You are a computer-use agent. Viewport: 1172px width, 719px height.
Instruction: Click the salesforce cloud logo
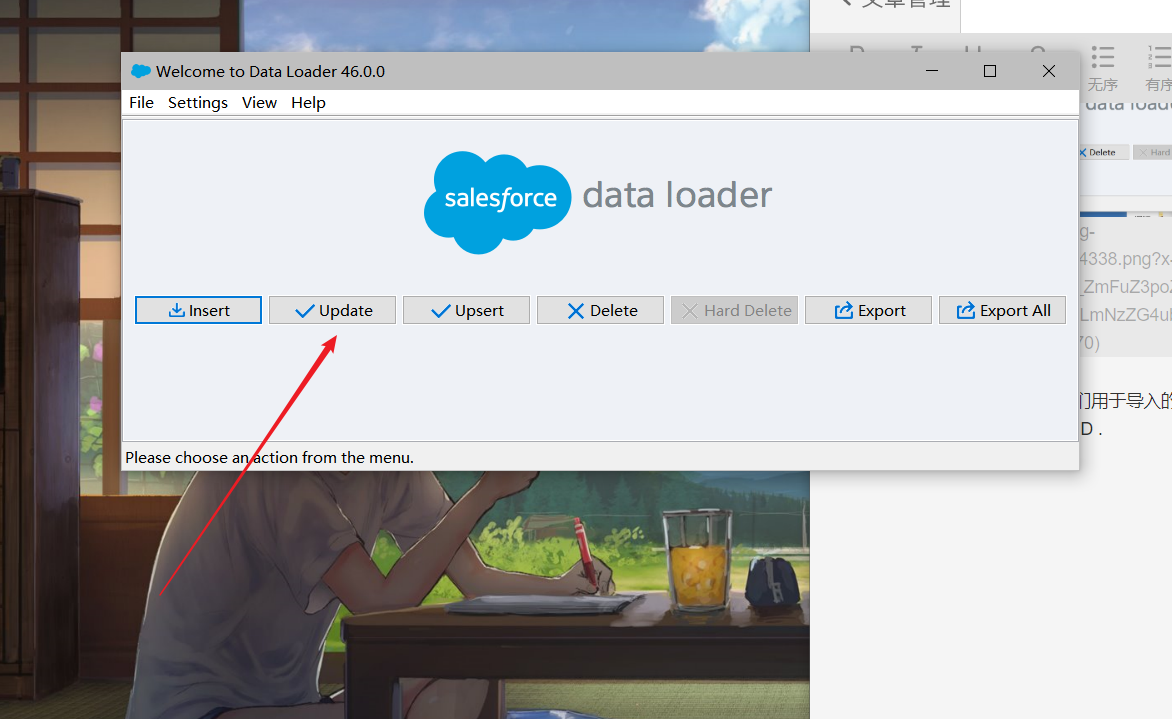(497, 202)
